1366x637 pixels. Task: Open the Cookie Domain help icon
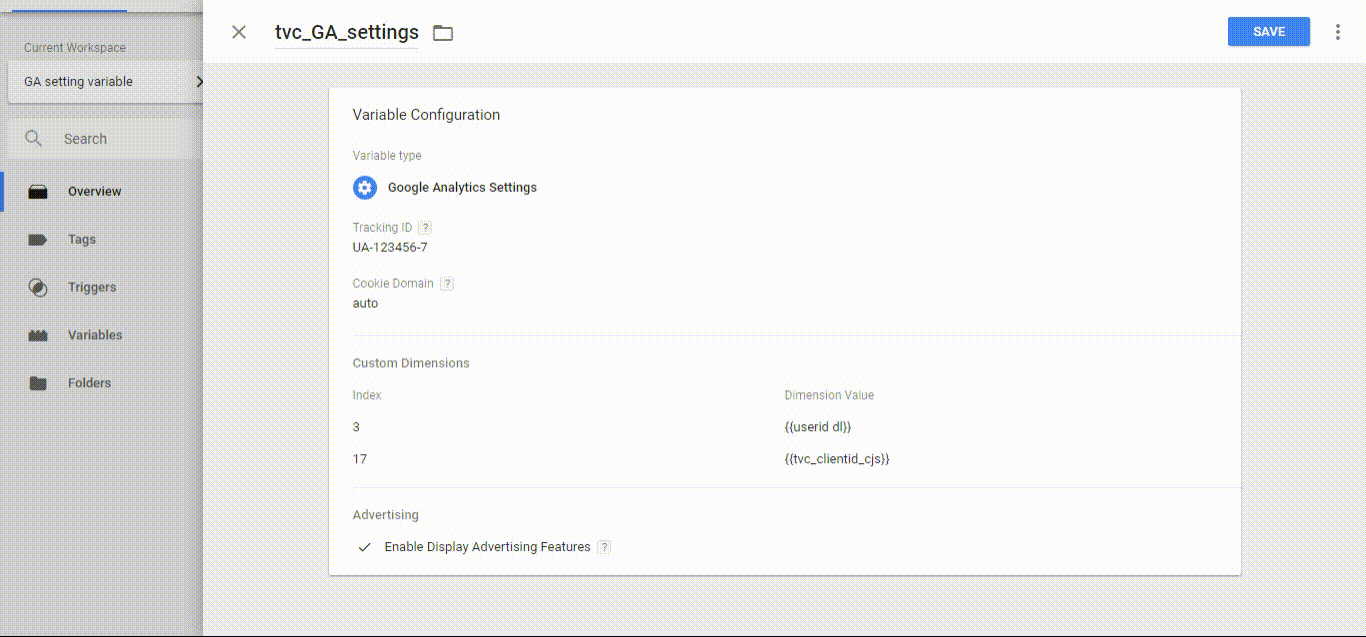click(447, 284)
